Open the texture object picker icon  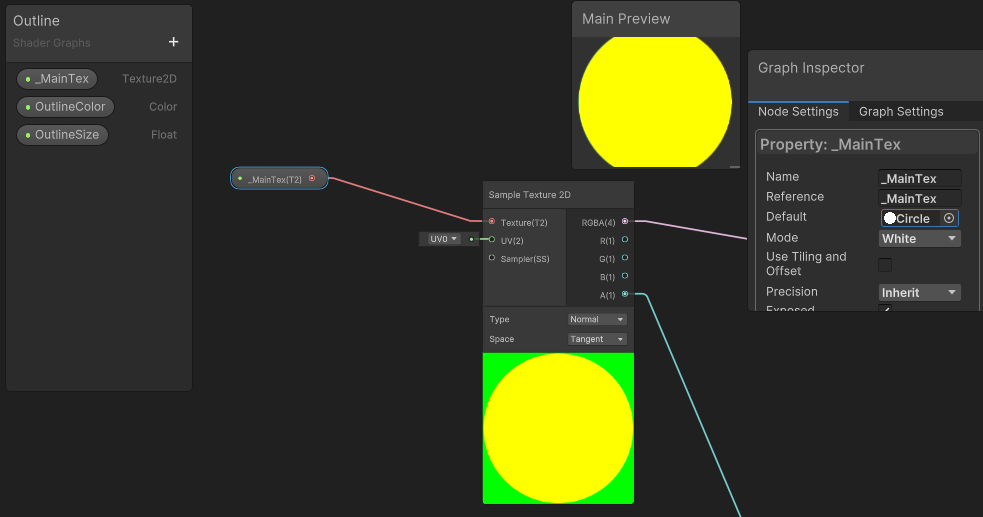point(949,218)
